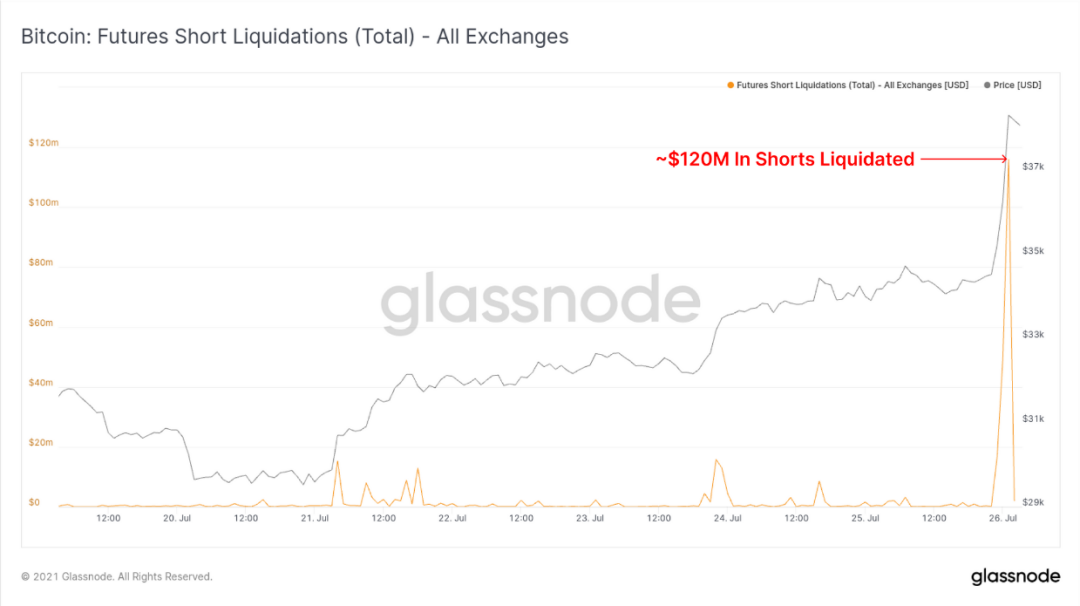Screen dimensions: 1080x606
Task: Click the 20. Jul date label
Action: 177,518
